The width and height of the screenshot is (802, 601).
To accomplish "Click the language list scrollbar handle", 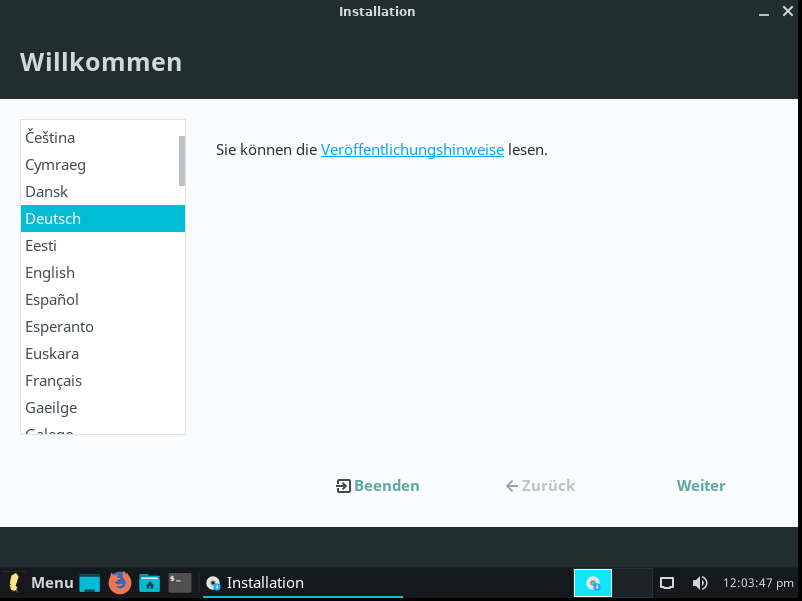I will (x=182, y=161).
